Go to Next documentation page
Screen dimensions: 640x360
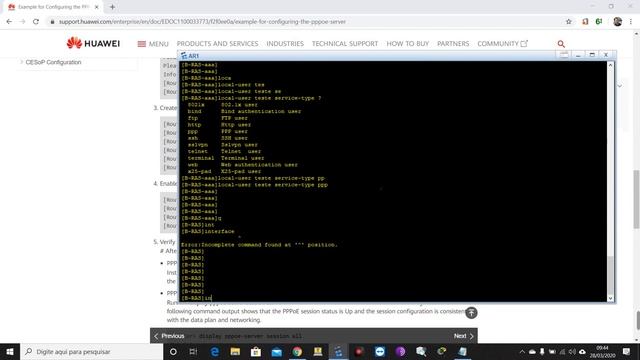click(x=464, y=336)
